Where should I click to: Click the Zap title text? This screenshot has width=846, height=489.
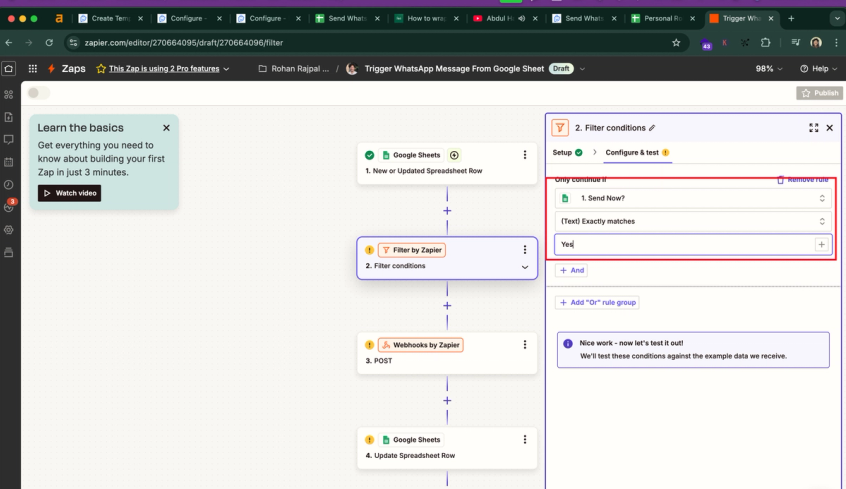click(454, 69)
